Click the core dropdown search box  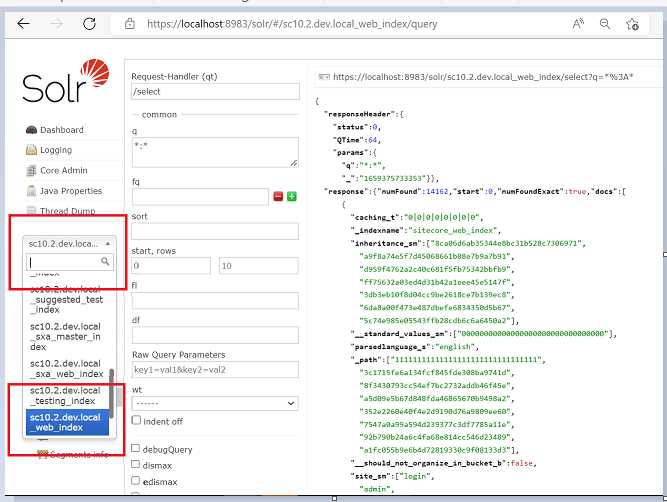click(70, 262)
